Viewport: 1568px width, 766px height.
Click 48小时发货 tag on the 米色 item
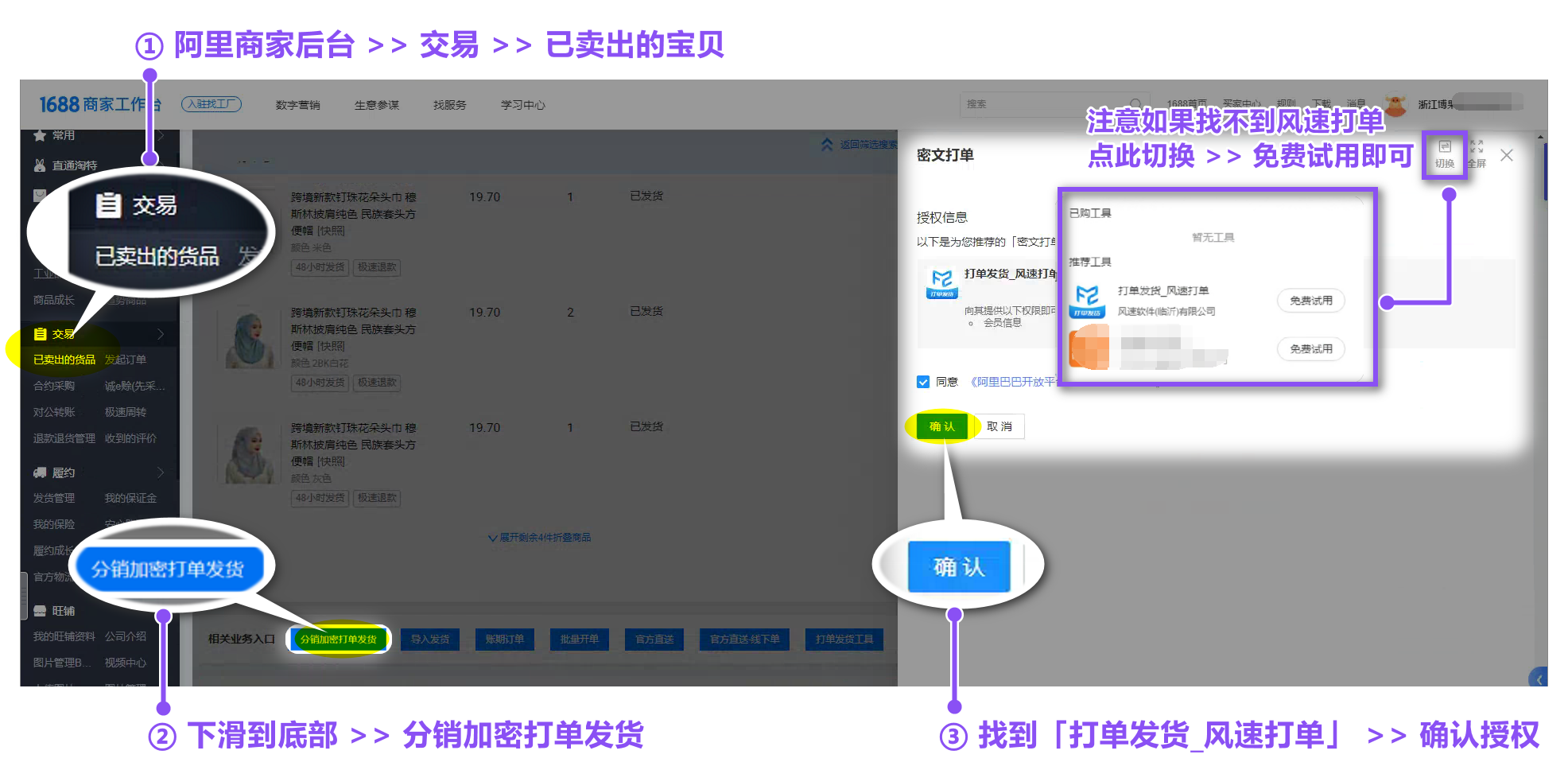320,267
